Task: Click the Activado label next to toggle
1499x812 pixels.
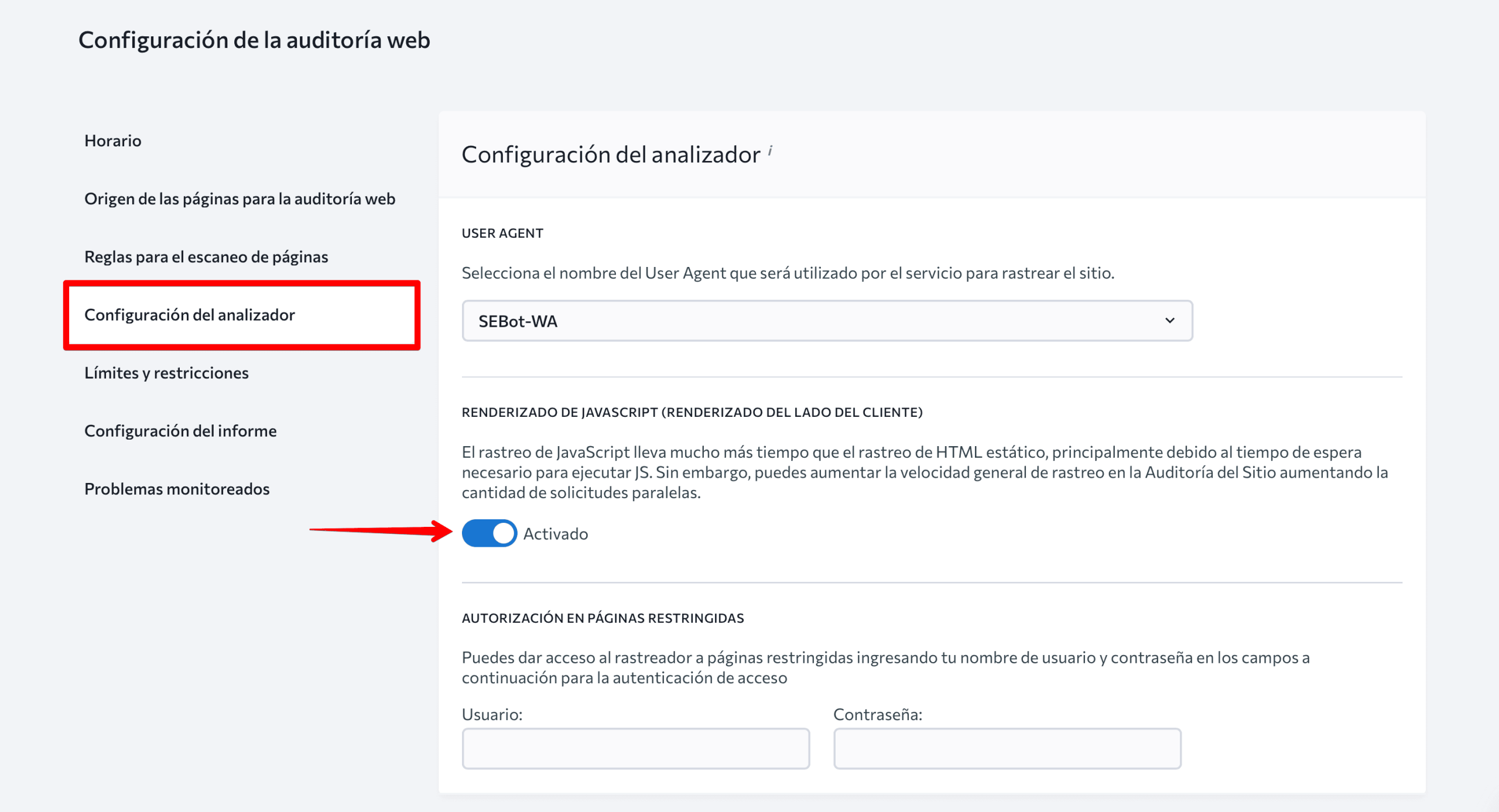Action: coord(555,533)
